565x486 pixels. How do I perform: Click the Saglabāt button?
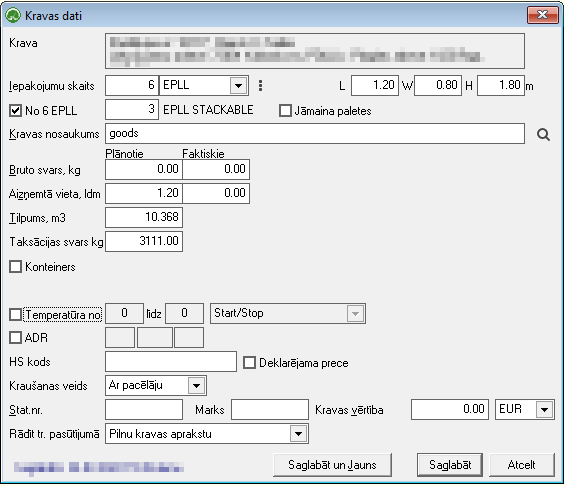(x=450, y=465)
